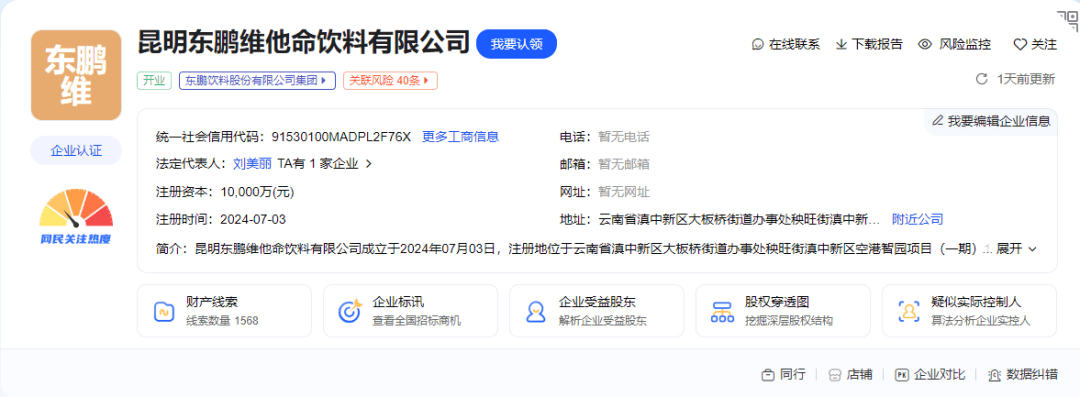
Task: Open the 风险监控 risk monitoring label
Action: point(965,45)
